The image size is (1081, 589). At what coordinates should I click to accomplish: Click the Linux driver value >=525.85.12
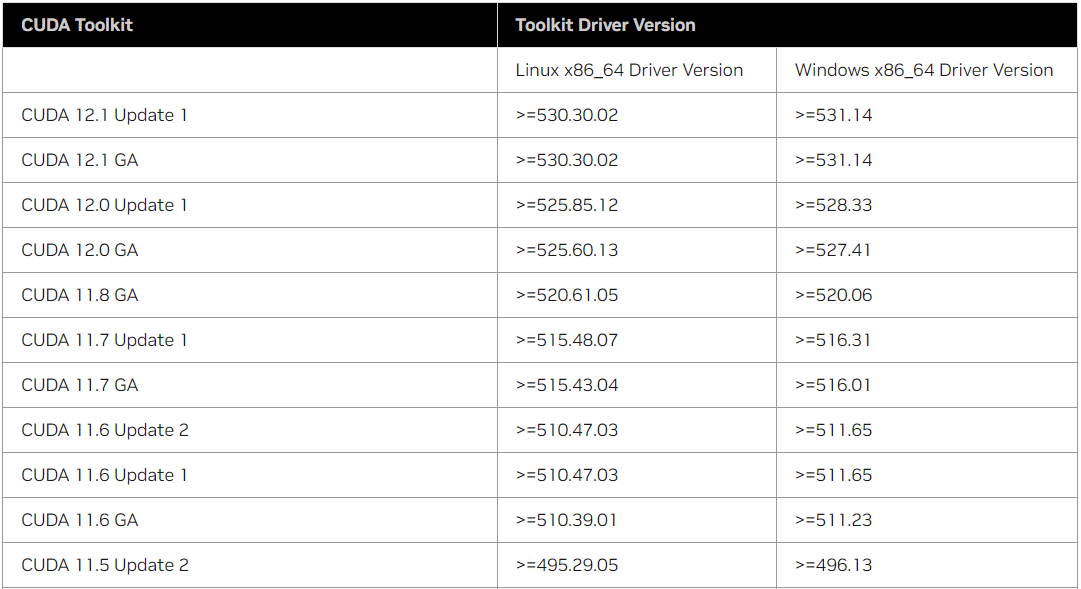(567, 205)
